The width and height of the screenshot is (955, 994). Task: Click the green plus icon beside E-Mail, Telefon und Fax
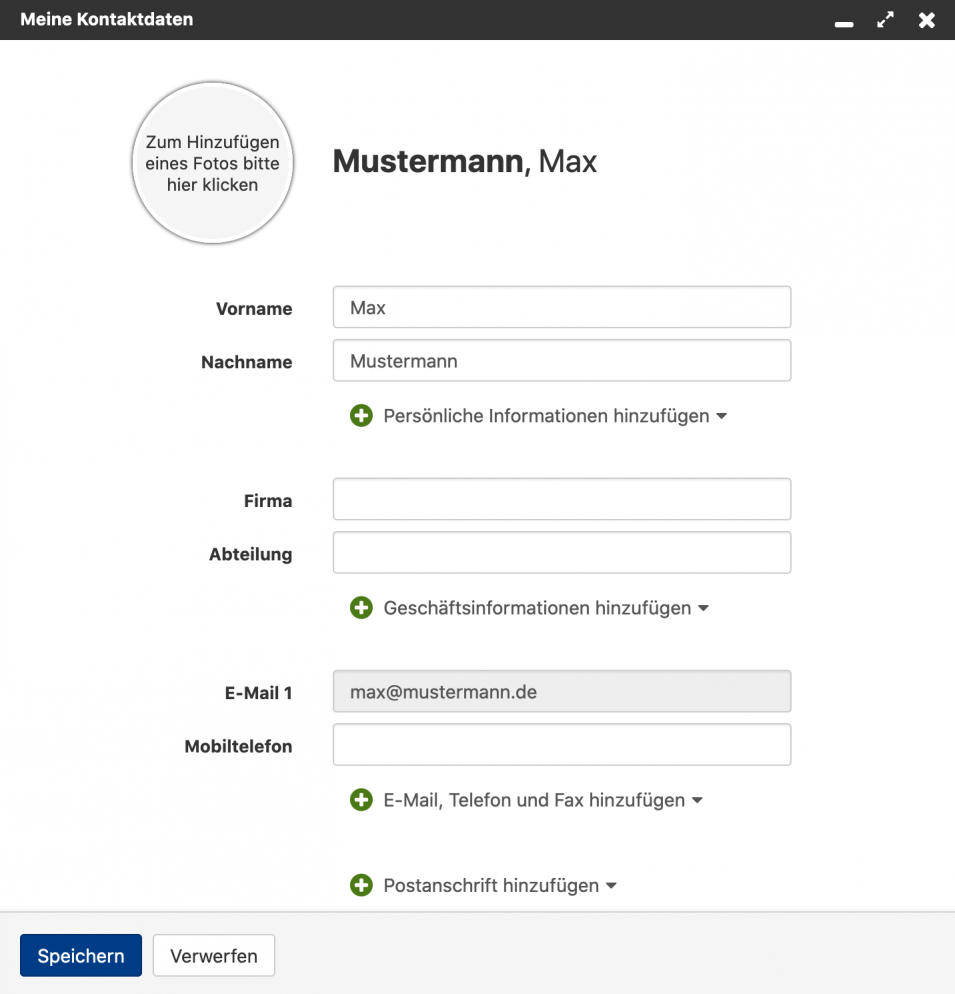pyautogui.click(x=361, y=800)
